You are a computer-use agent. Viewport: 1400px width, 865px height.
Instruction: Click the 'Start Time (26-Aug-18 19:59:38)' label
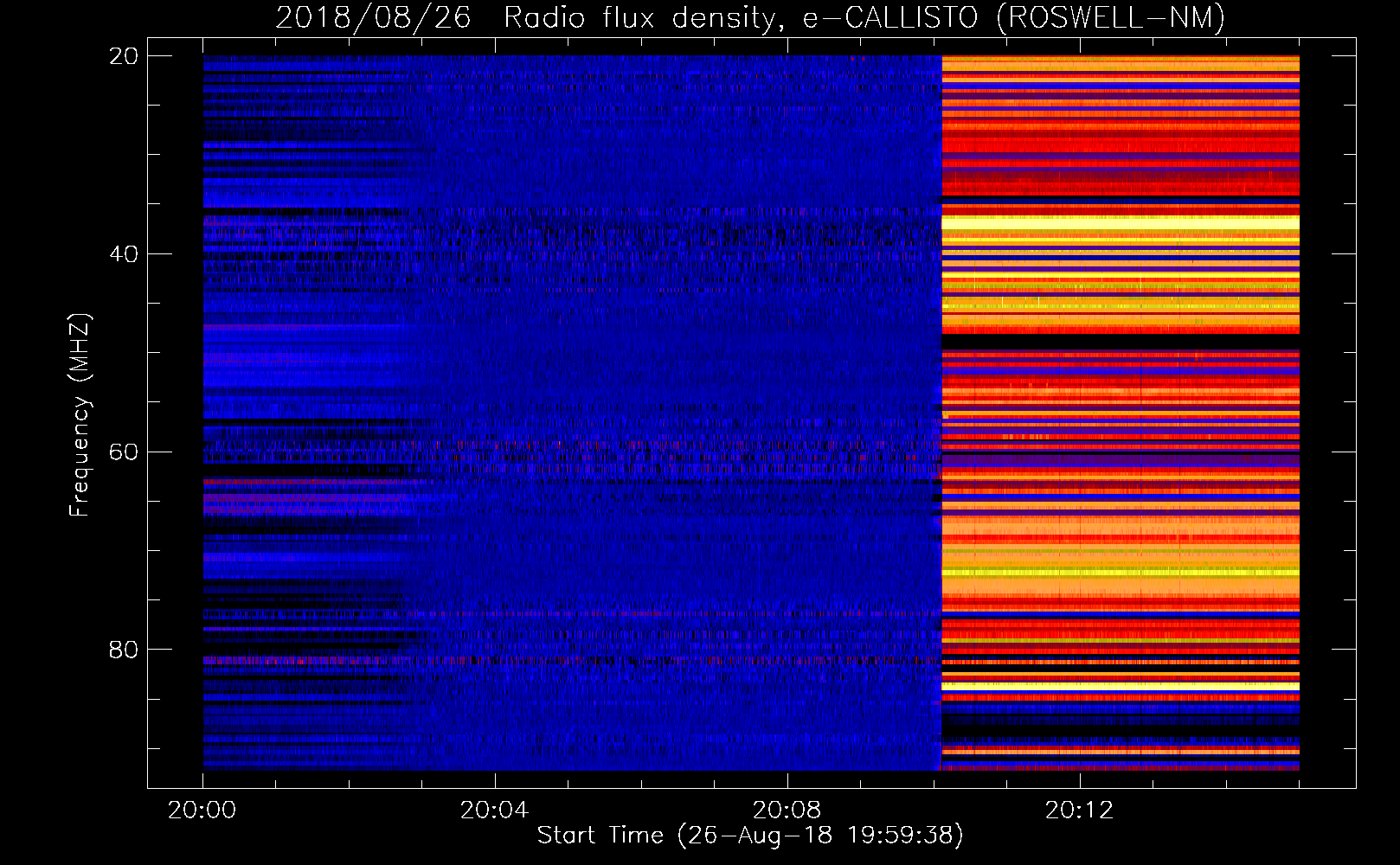click(x=750, y=836)
